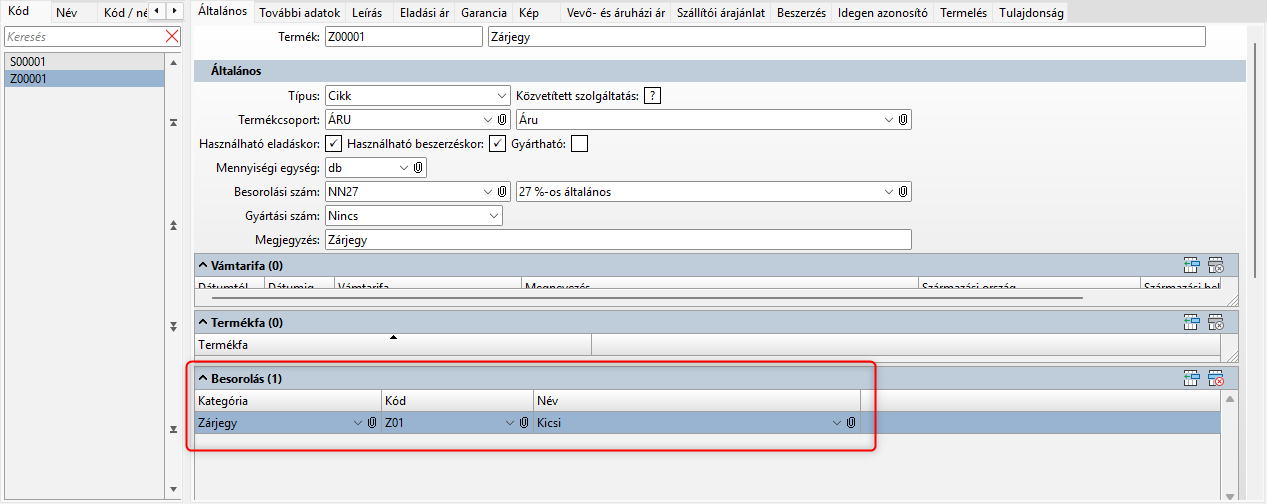Open the Besorolási szám dropdown showing NN27
The width and height of the screenshot is (1267, 504).
pos(487,191)
